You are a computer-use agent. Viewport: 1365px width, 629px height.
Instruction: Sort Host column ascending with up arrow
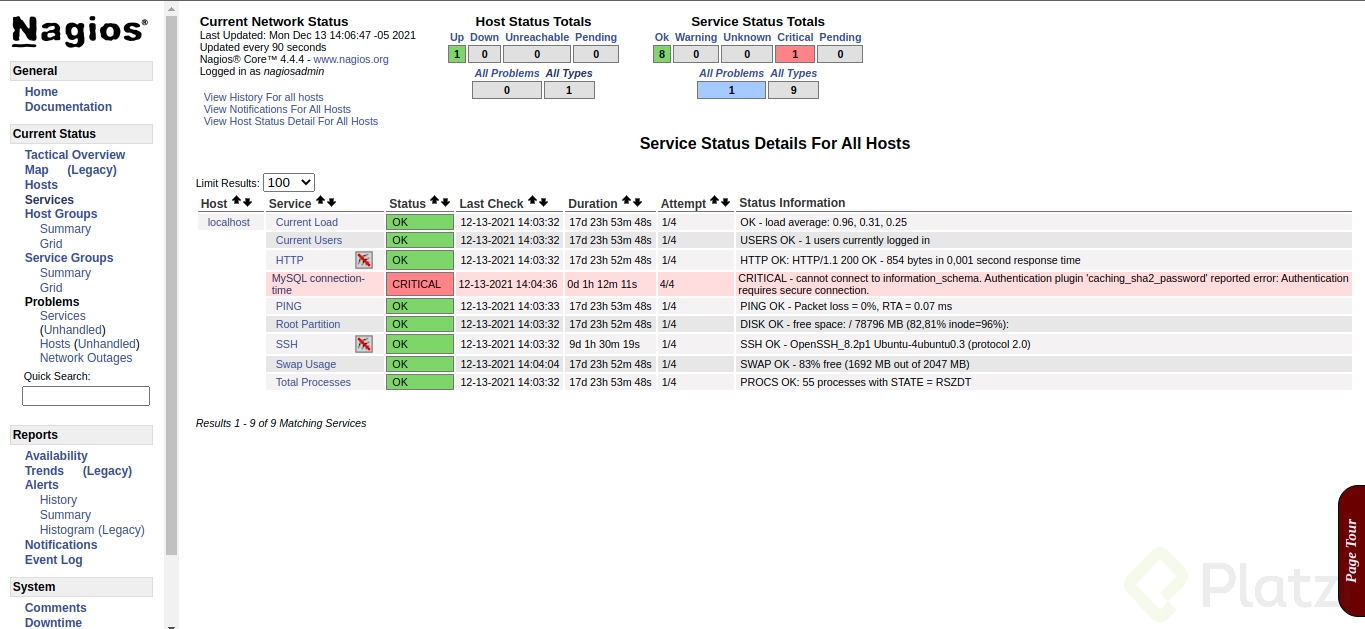237,202
